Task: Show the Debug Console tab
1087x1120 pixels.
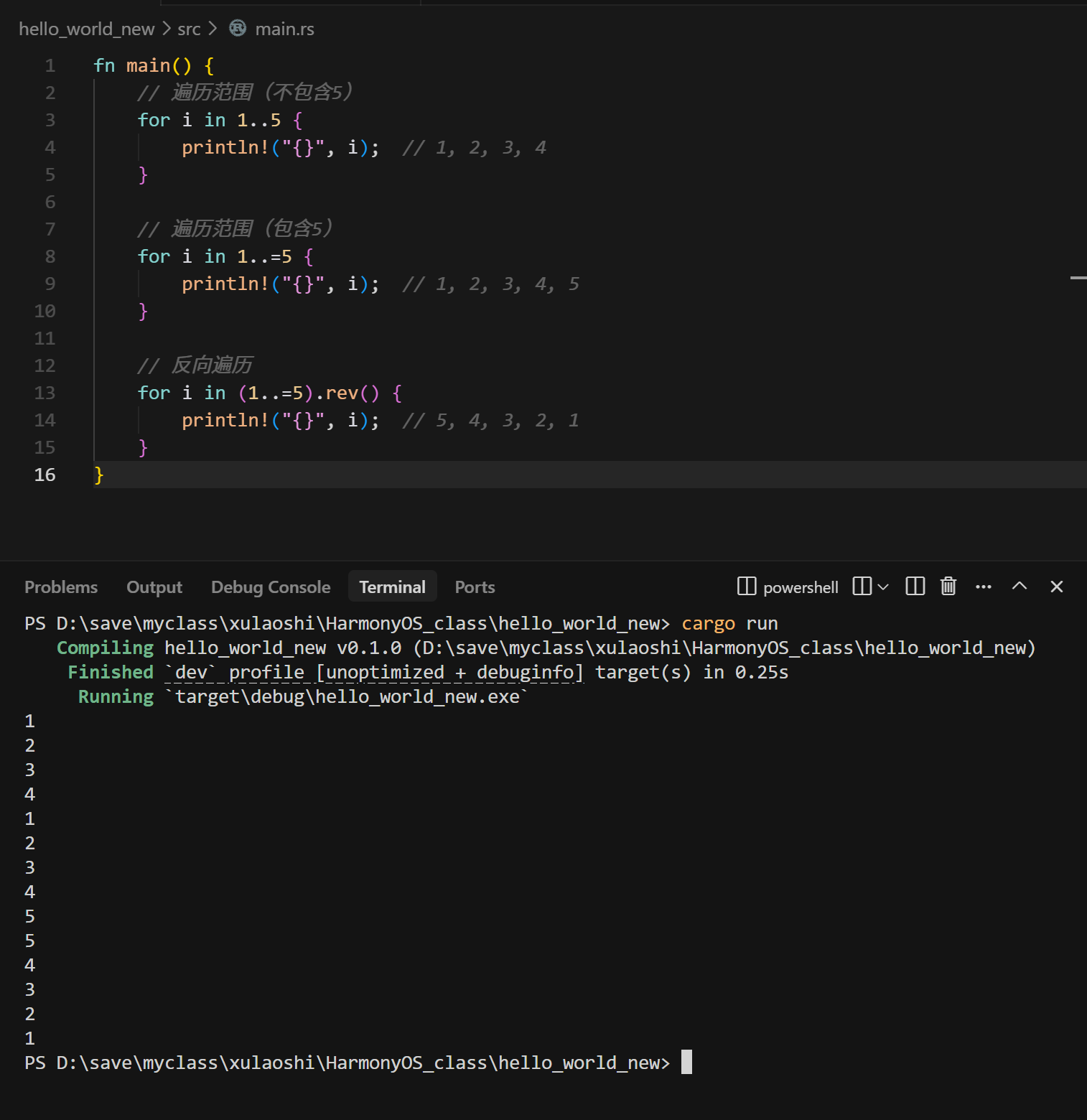Action: click(x=271, y=587)
